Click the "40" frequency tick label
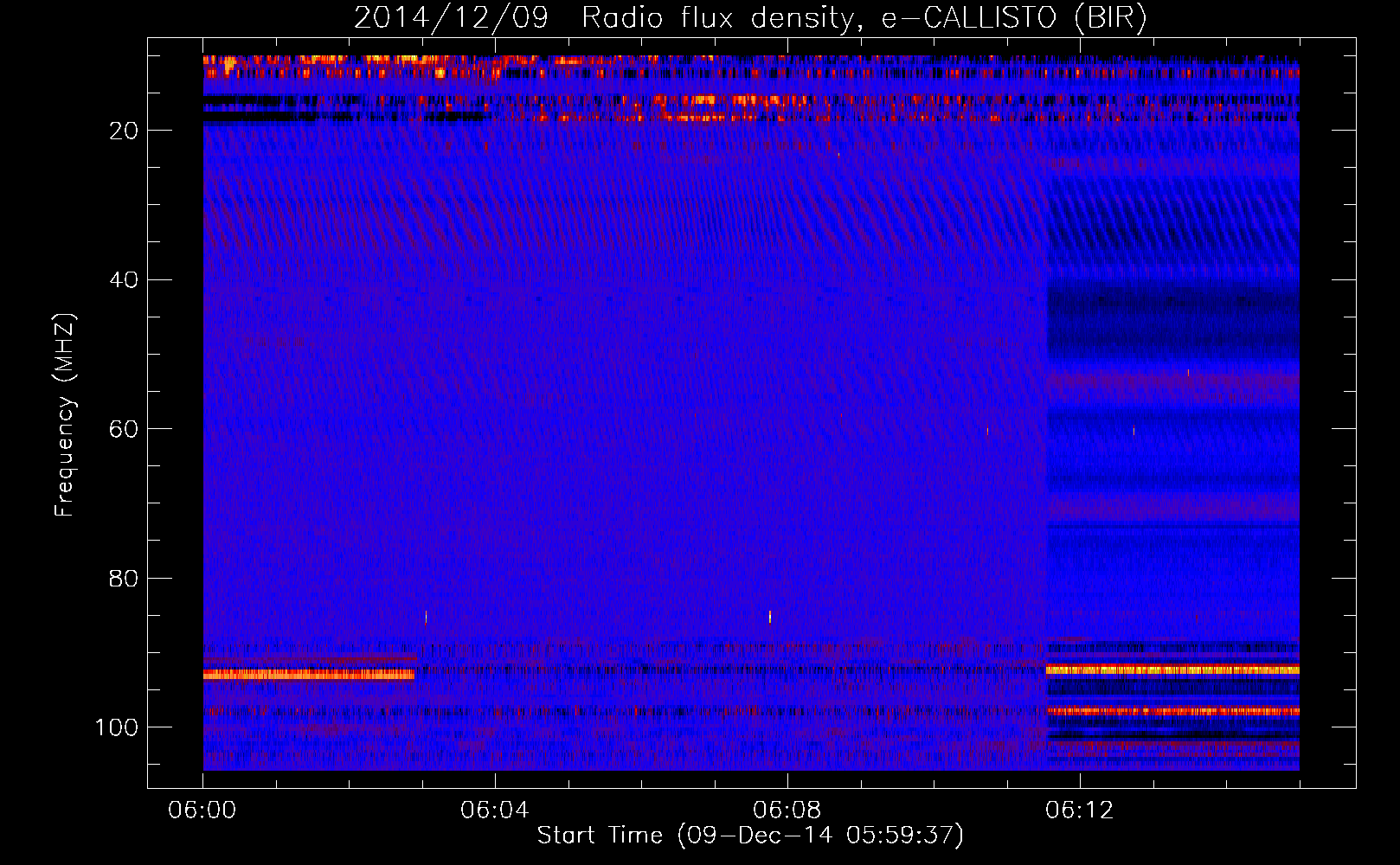This screenshot has width=1400, height=865. tap(124, 280)
